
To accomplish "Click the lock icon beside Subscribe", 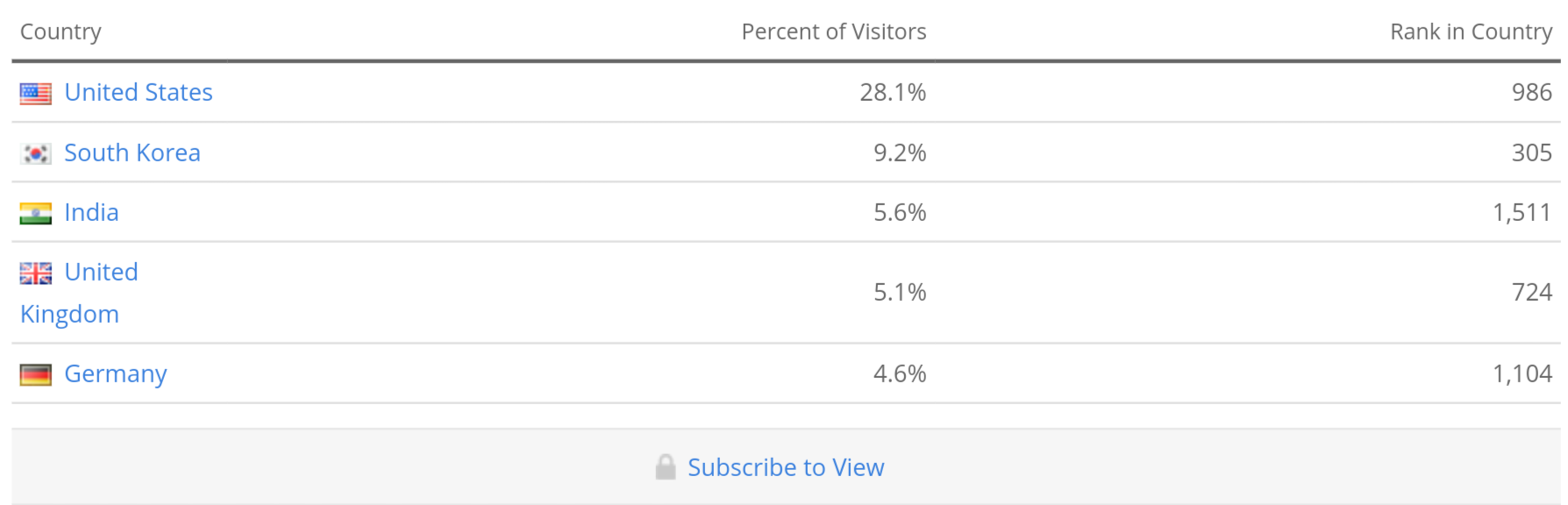I will [666, 467].
